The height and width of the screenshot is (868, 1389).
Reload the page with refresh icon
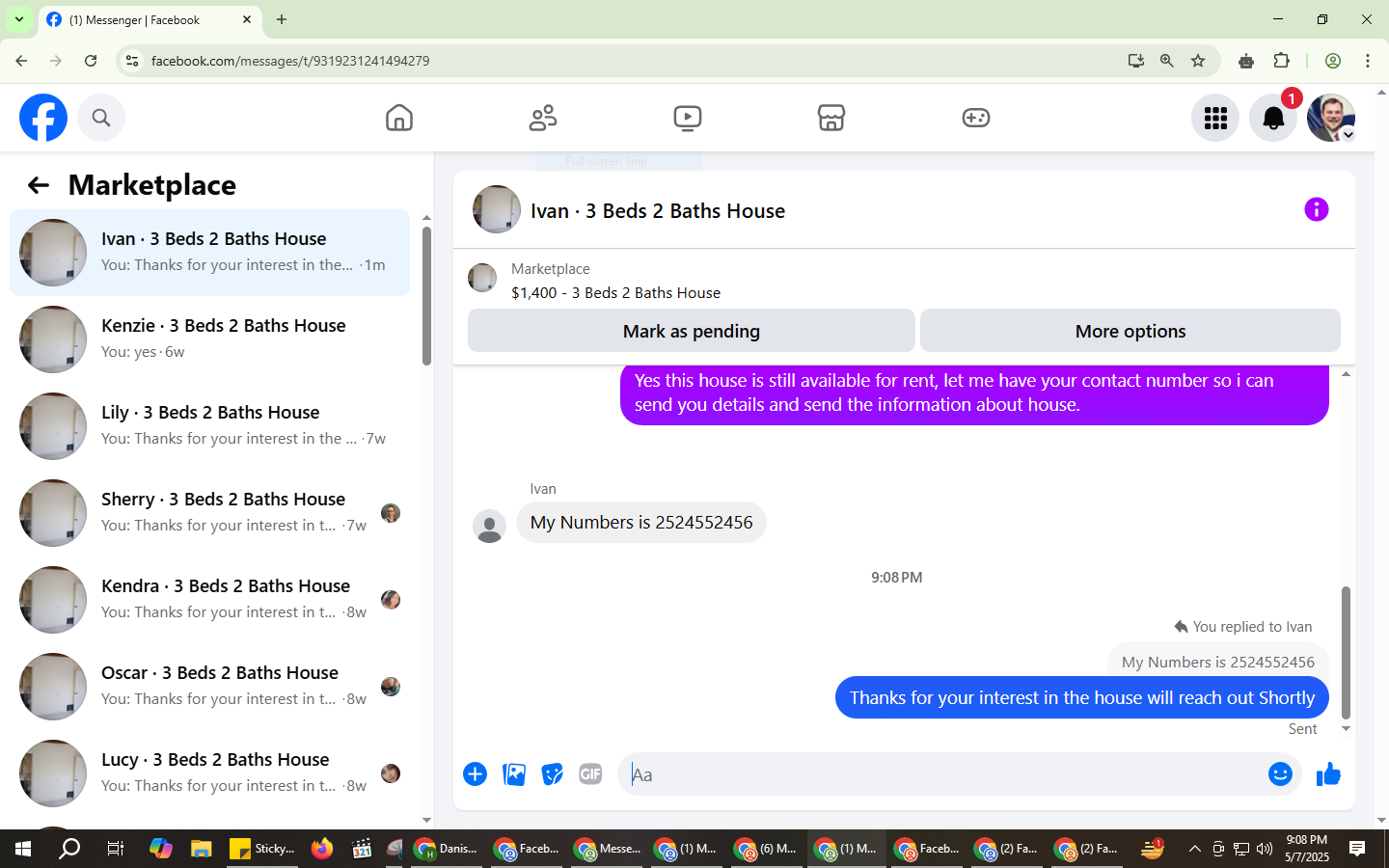(91, 61)
